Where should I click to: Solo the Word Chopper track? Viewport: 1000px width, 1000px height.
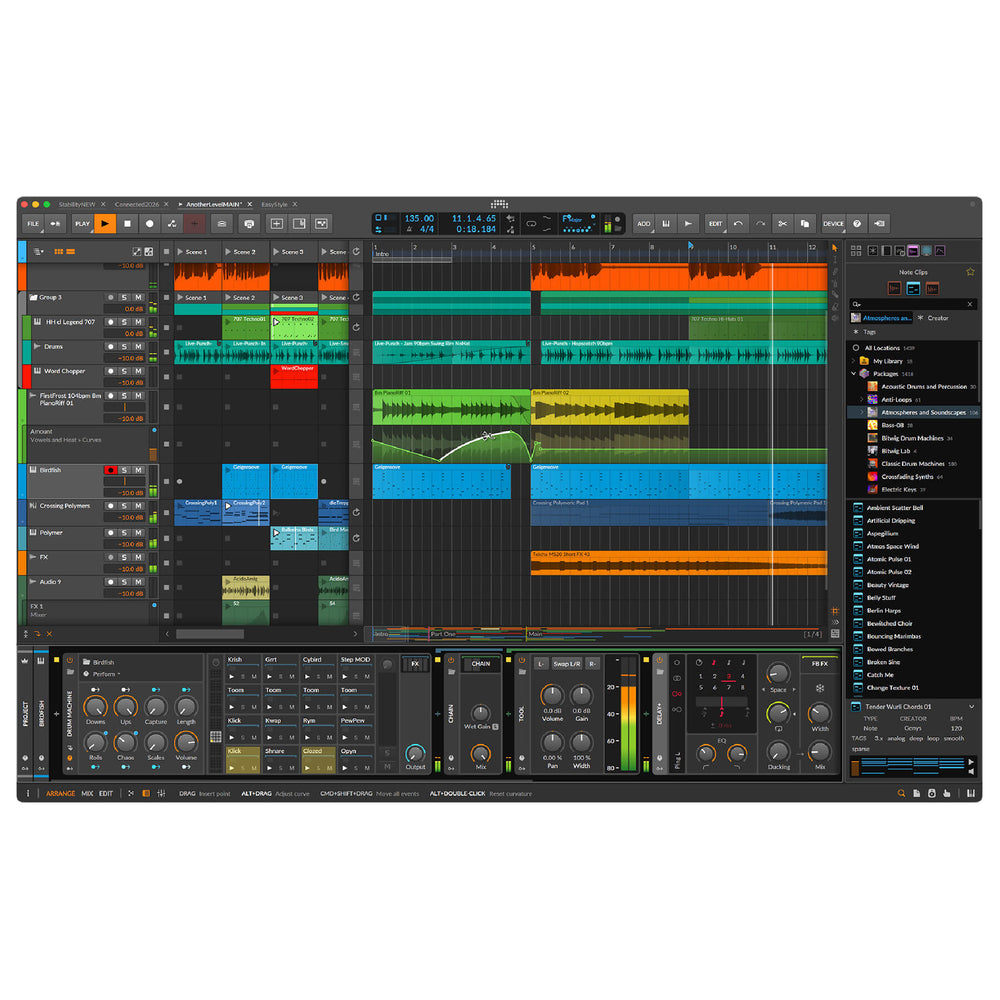(124, 371)
